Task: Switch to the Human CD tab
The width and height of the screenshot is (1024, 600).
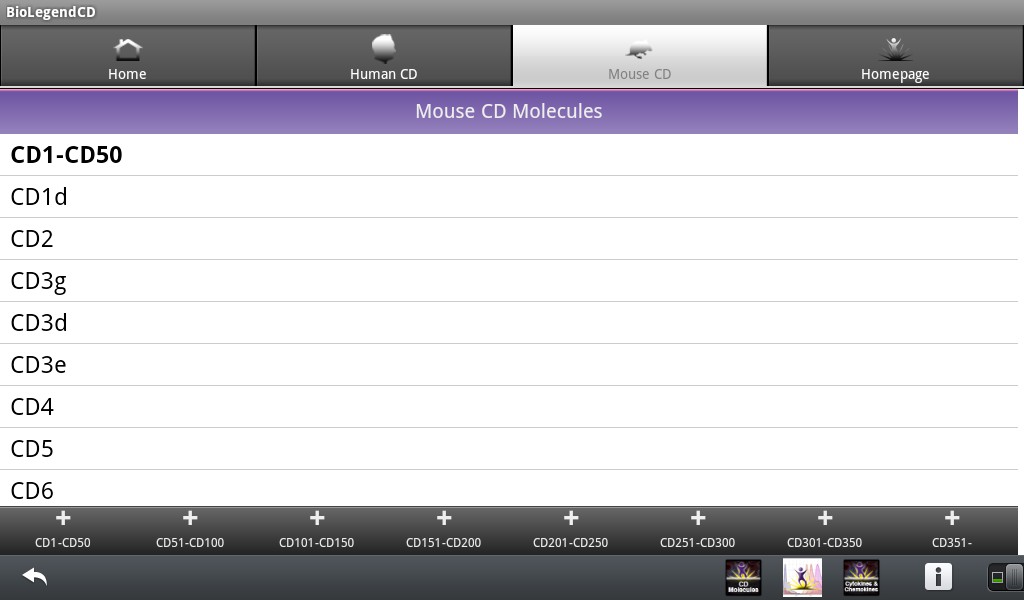Action: (x=383, y=56)
